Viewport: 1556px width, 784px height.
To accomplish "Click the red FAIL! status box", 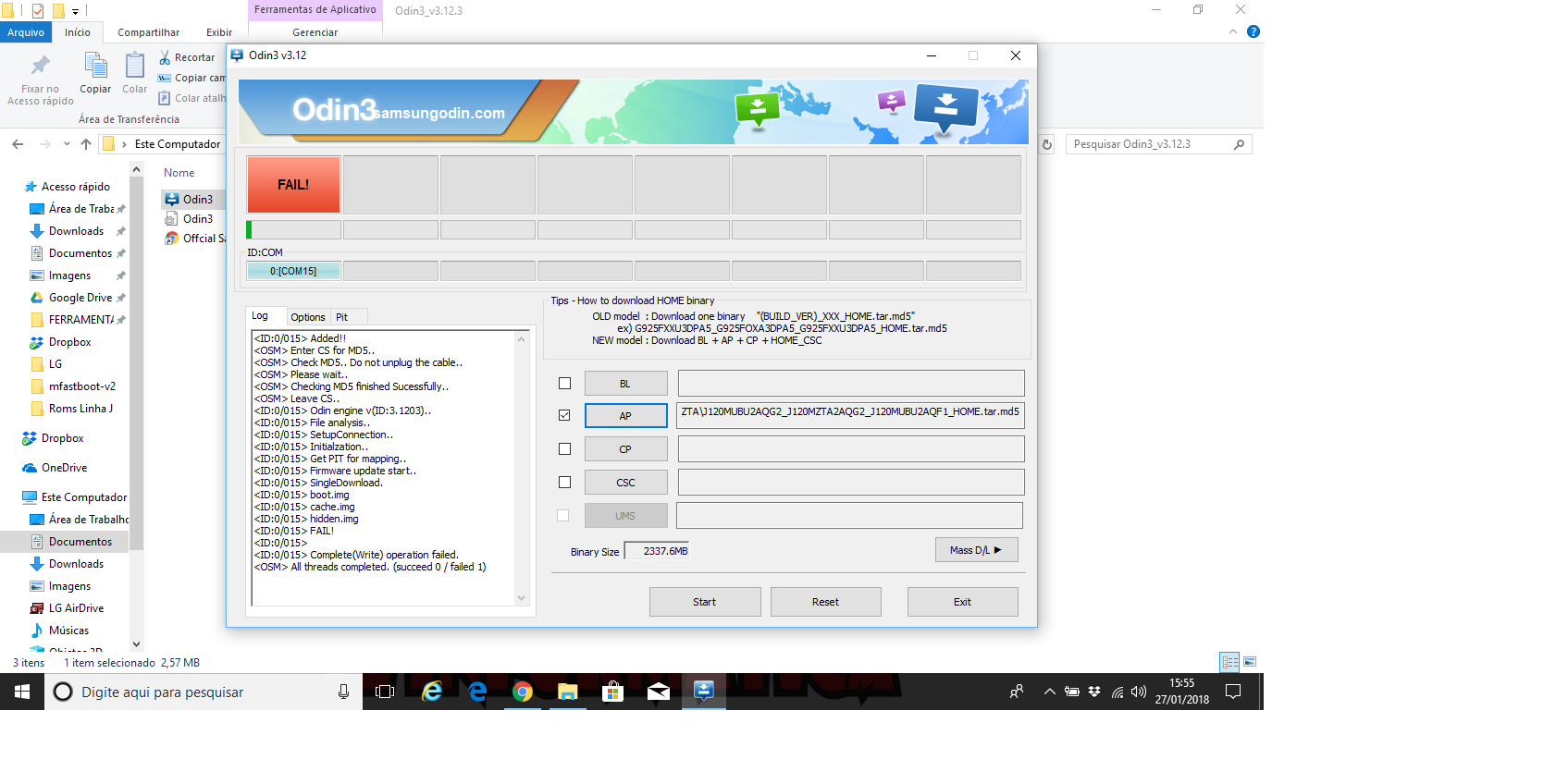I will (x=293, y=185).
